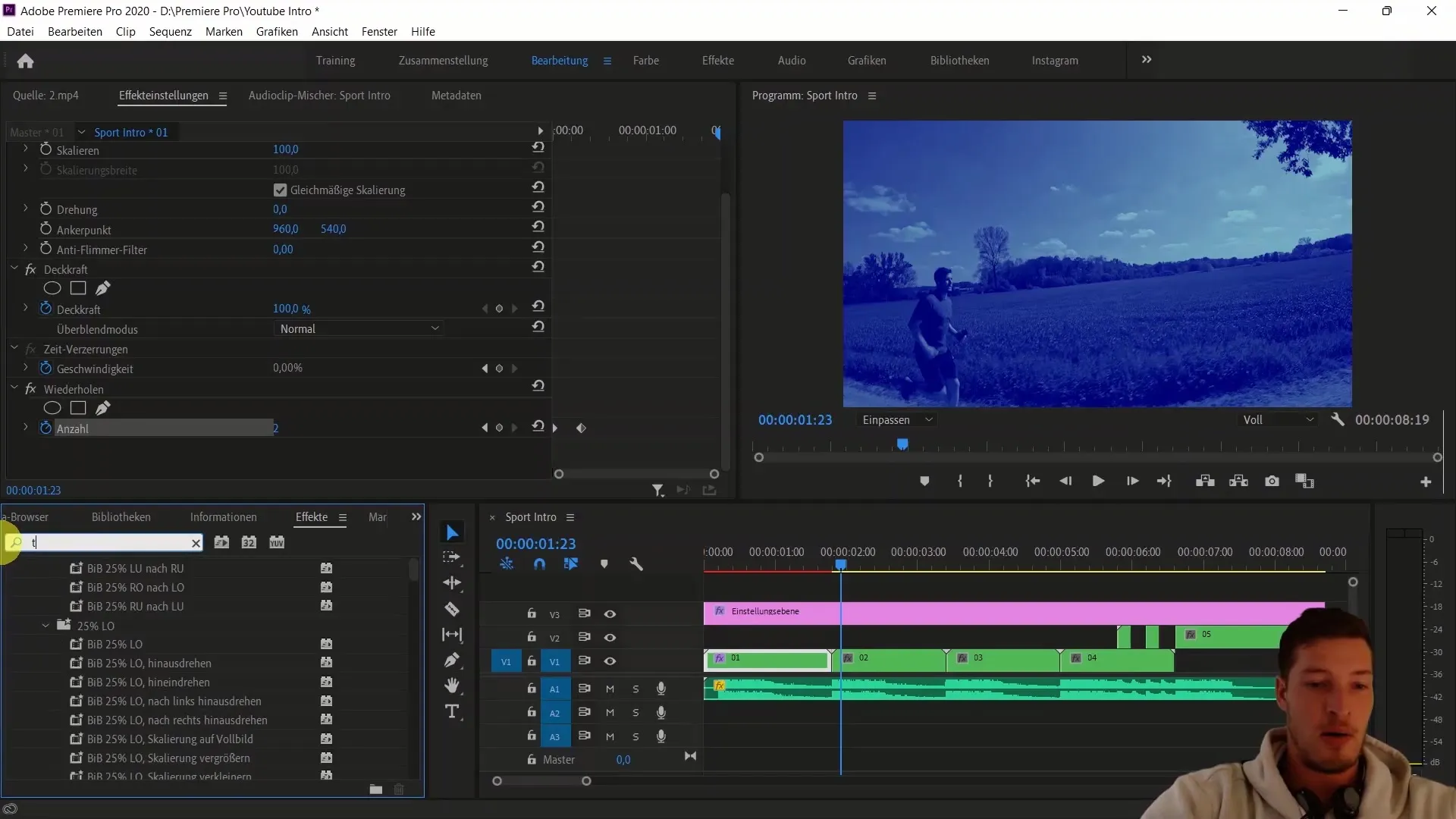Screen dimensions: 1456x819
Task: Open Program monitor wrench settings
Action: (1338, 419)
